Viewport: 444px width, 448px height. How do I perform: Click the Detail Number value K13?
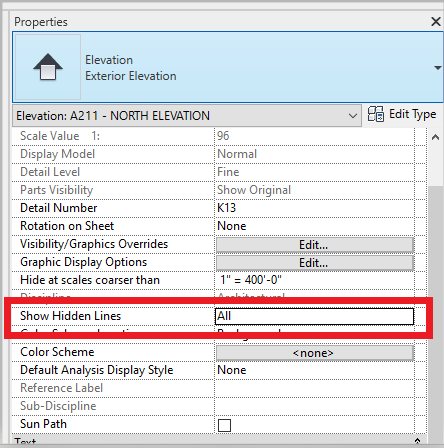click(226, 208)
